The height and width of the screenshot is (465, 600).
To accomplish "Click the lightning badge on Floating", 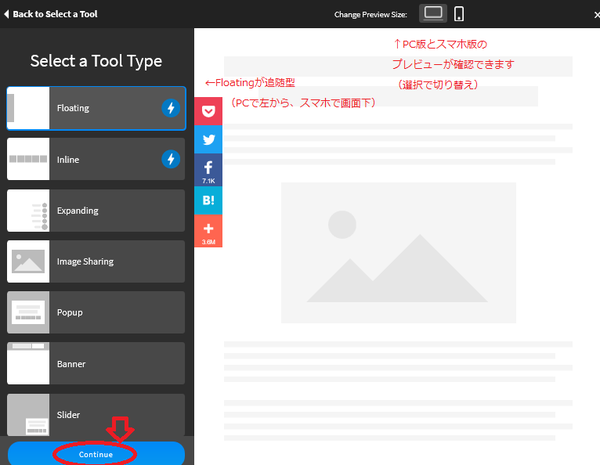I will pos(171,108).
